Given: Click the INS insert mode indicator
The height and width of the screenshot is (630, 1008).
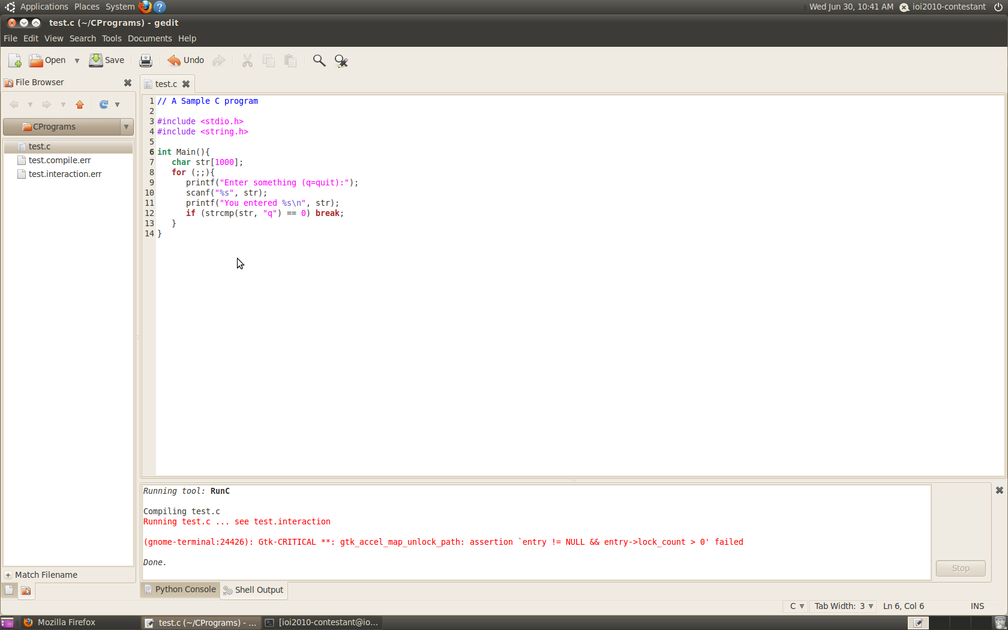Looking at the screenshot, I should pyautogui.click(x=977, y=606).
